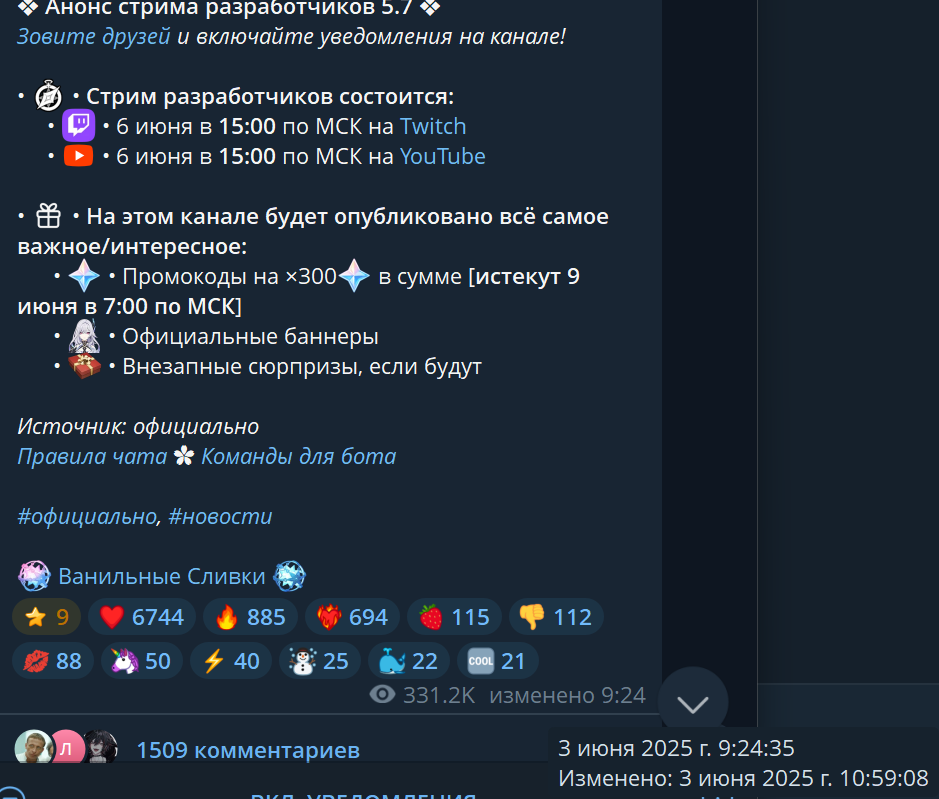Select the #новости hashtag
Screen dimensions: 939x799
pyautogui.click(x=220, y=516)
